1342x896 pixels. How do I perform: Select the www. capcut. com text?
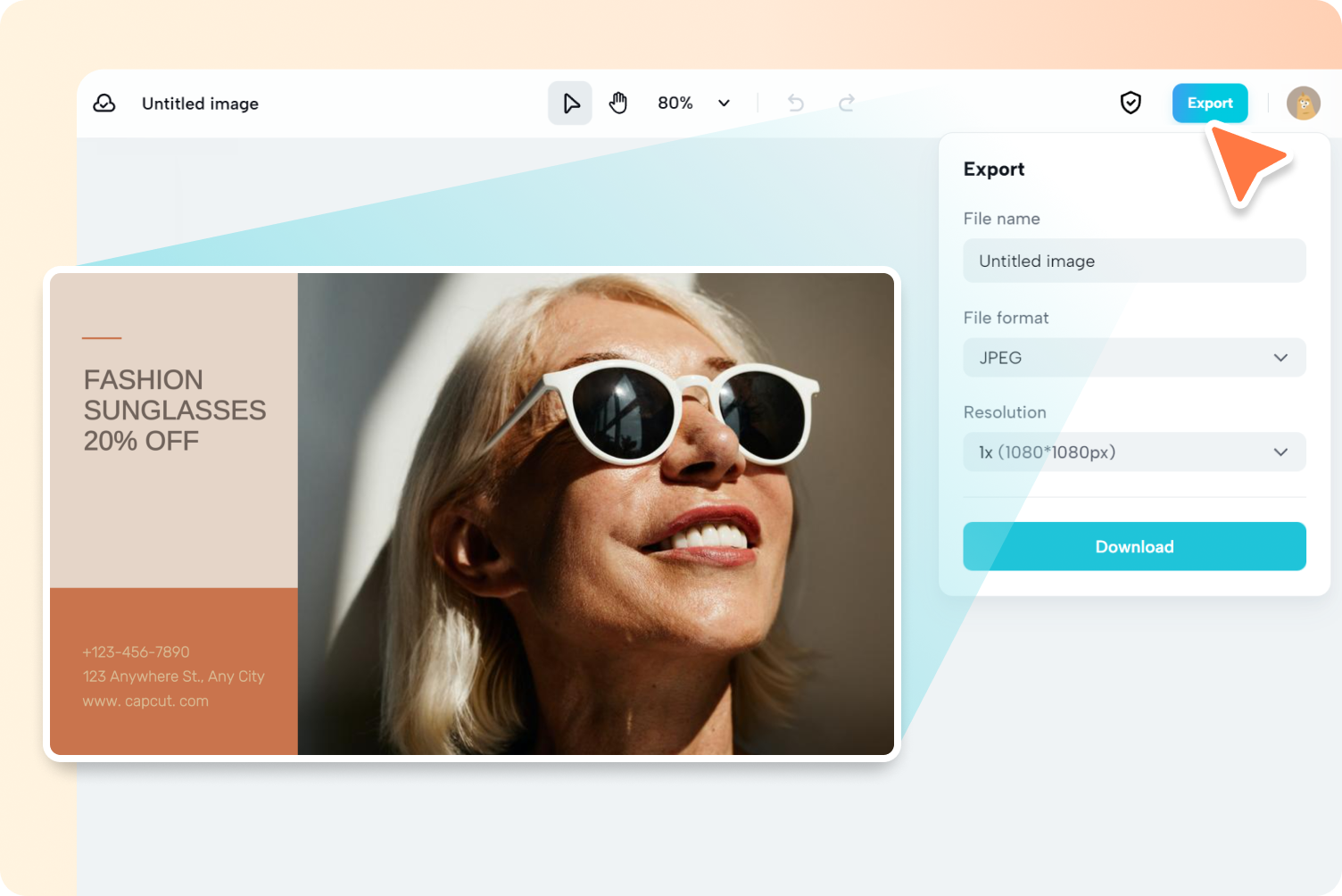tap(145, 701)
